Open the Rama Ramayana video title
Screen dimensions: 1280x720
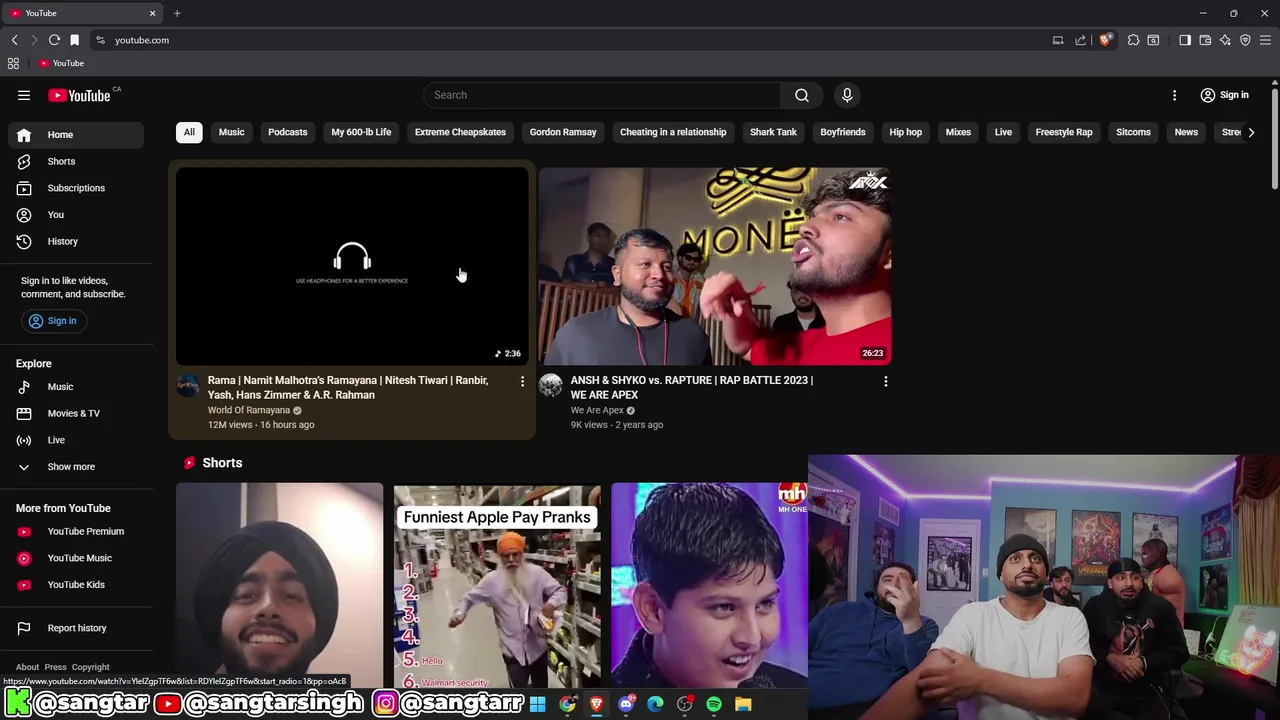(x=348, y=388)
